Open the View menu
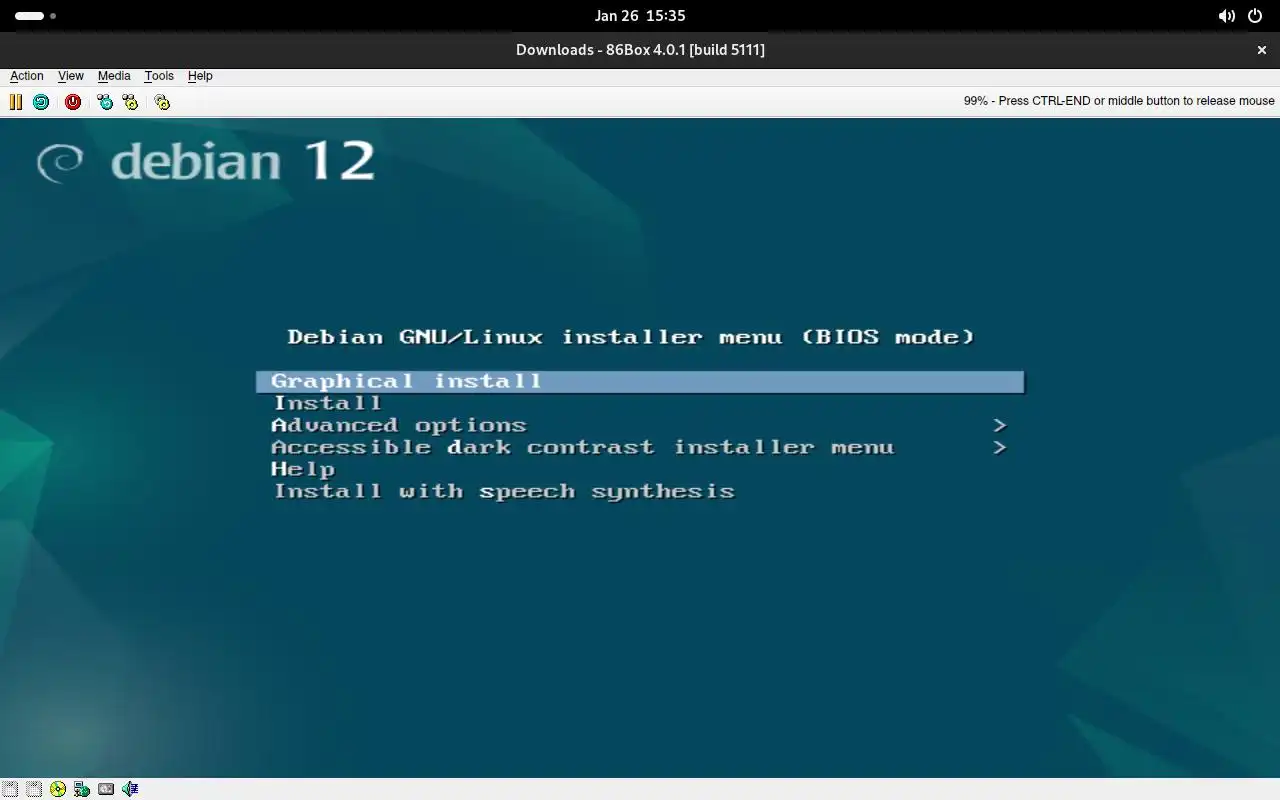This screenshot has height=800, width=1280. coord(71,76)
